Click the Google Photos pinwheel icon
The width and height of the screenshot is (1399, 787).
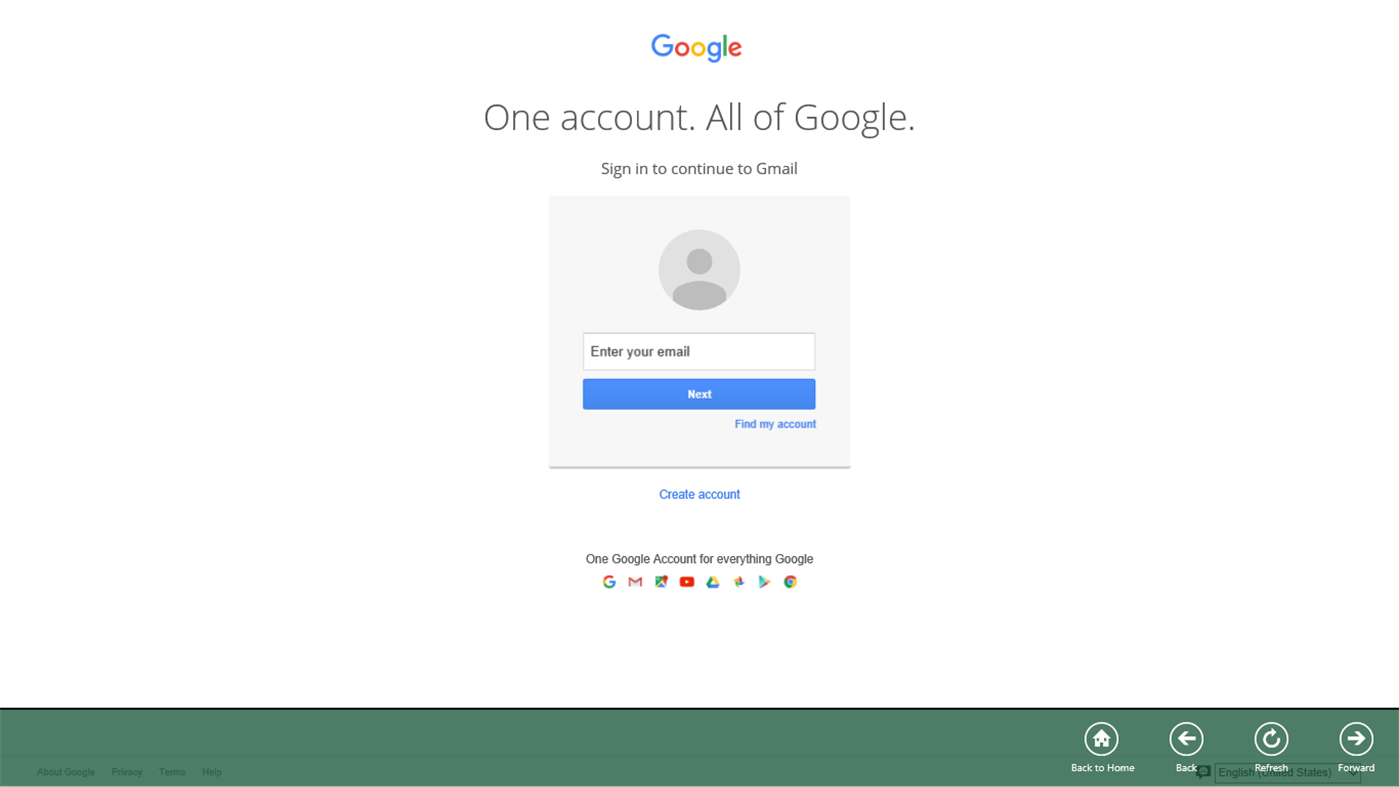739,582
